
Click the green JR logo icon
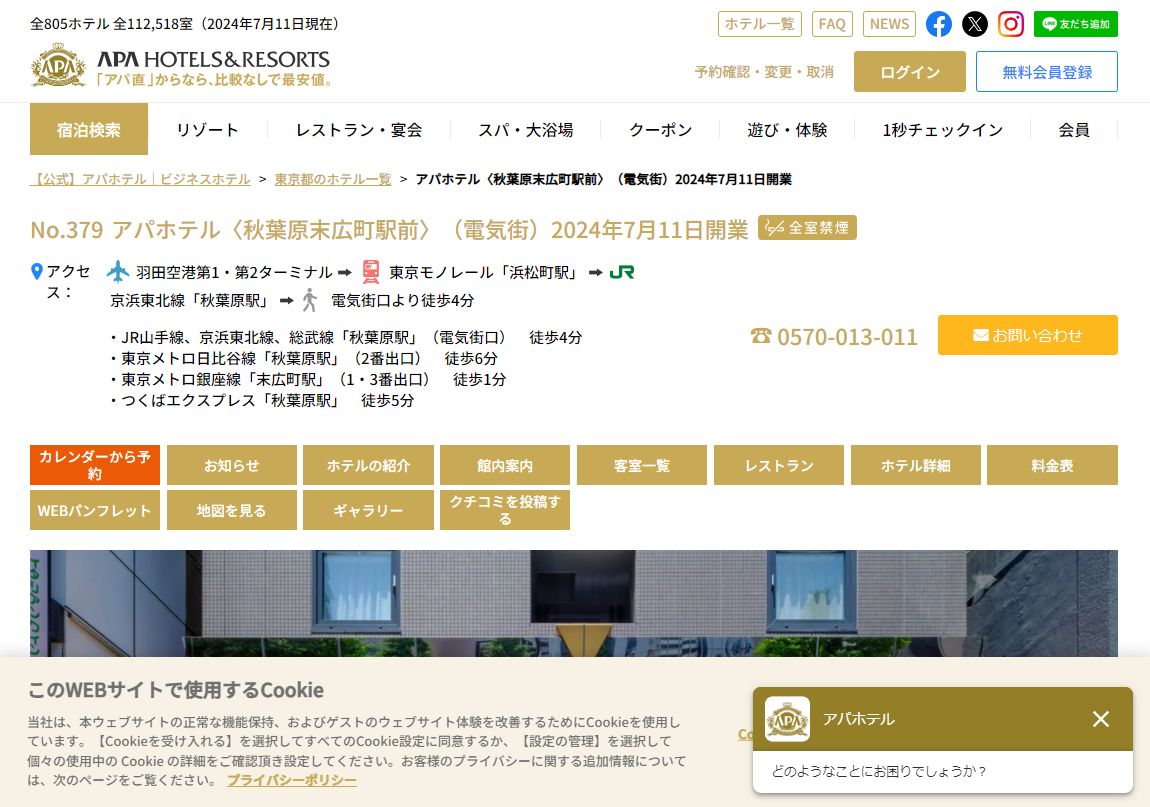(x=622, y=272)
